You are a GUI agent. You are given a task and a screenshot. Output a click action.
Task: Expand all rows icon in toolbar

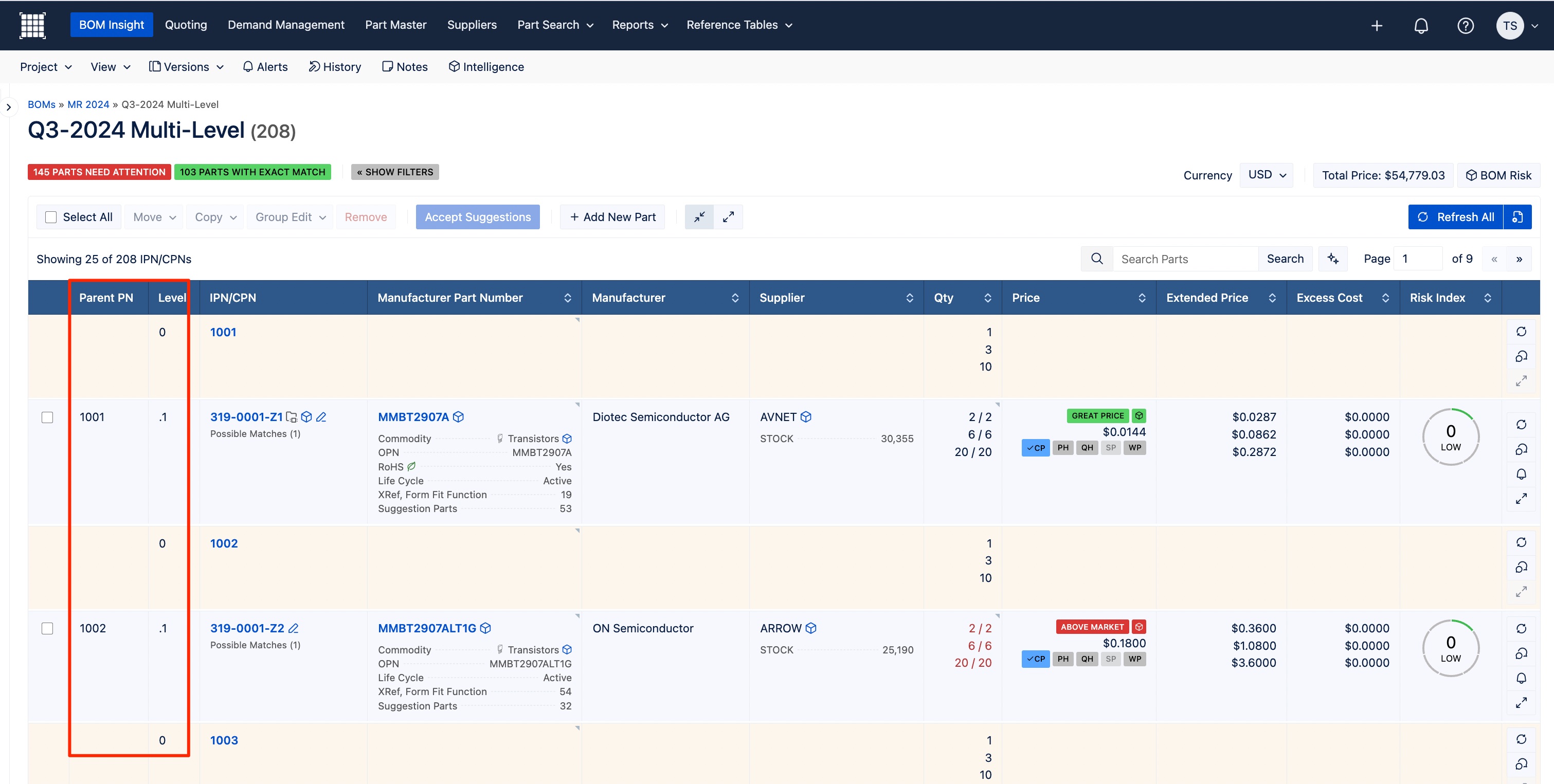[x=728, y=217]
